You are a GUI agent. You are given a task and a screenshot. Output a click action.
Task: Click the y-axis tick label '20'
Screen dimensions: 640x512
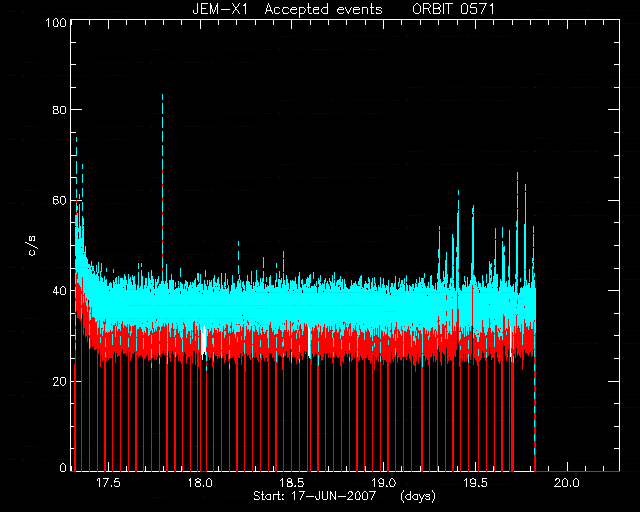(x=60, y=382)
